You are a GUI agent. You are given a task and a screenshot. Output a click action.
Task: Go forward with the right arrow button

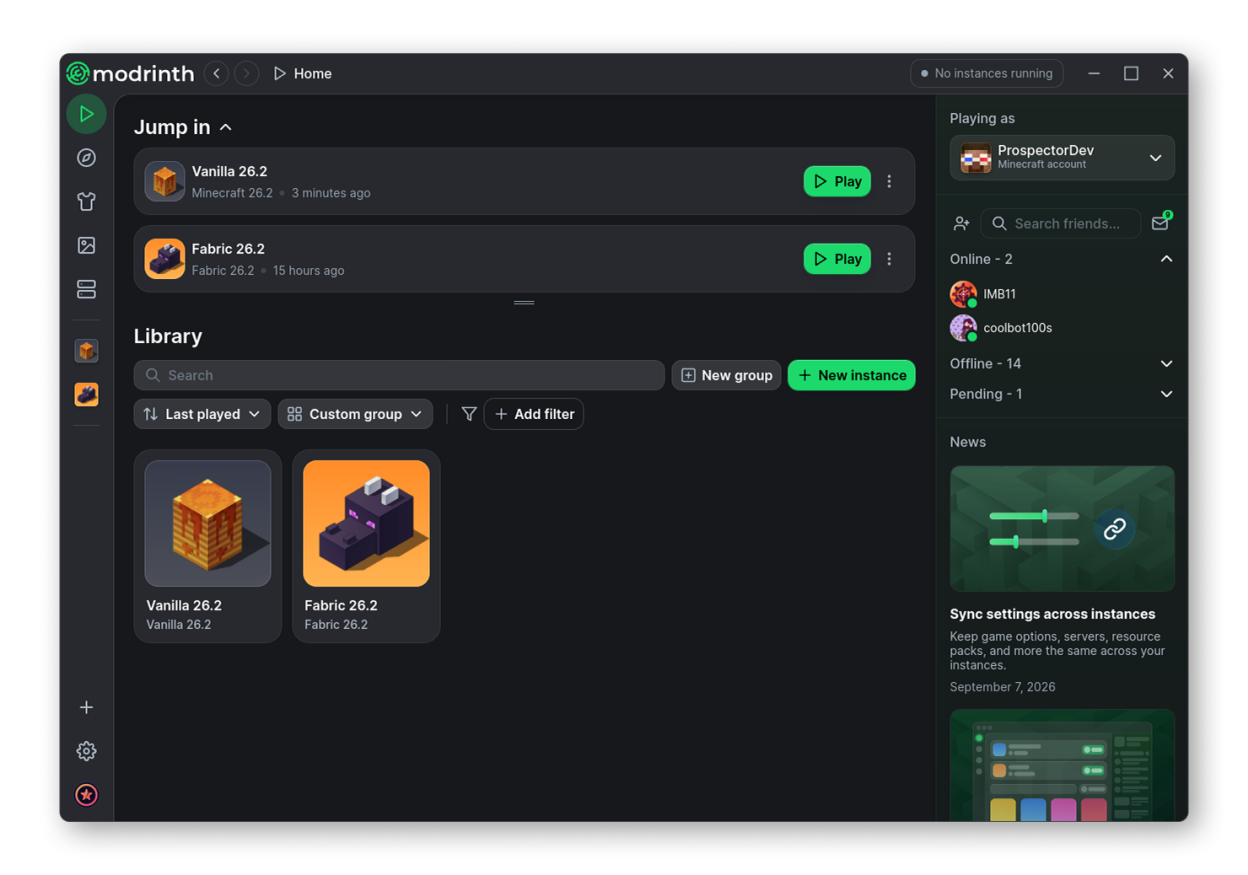coord(246,73)
